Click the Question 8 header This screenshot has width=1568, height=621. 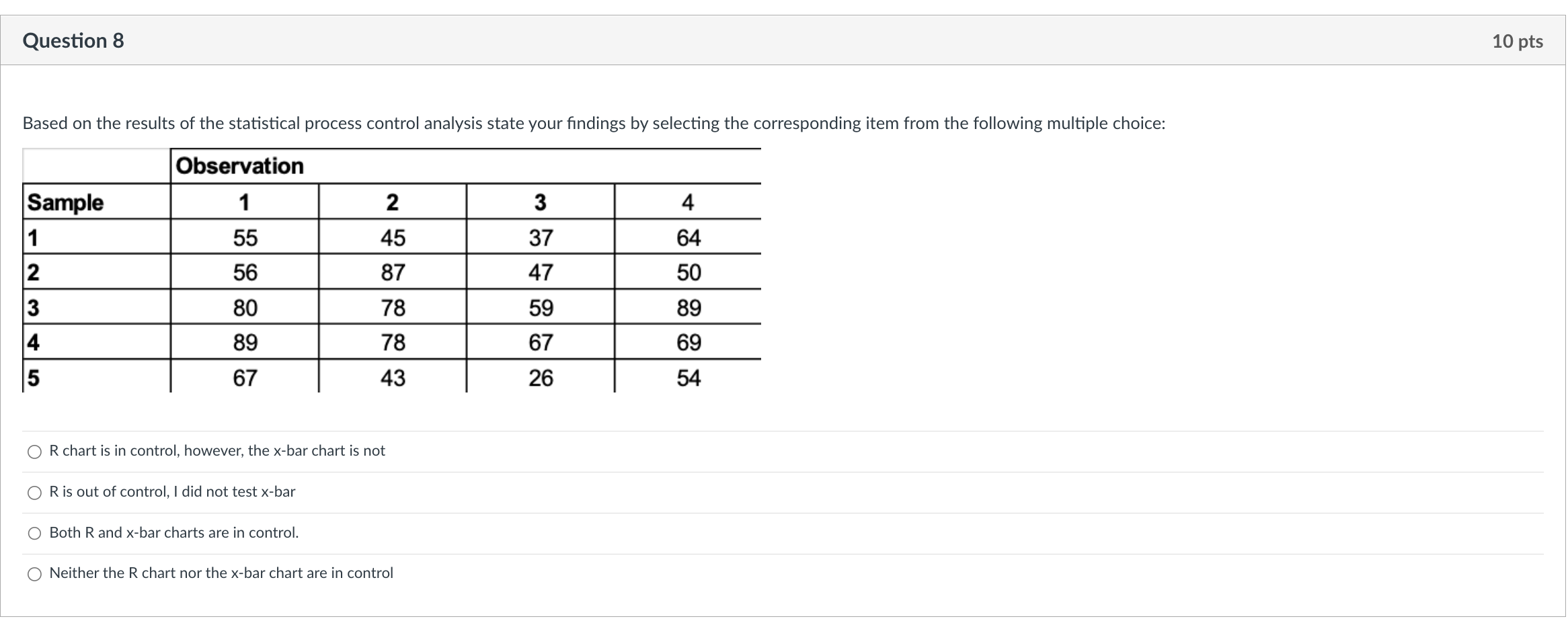click(x=74, y=41)
